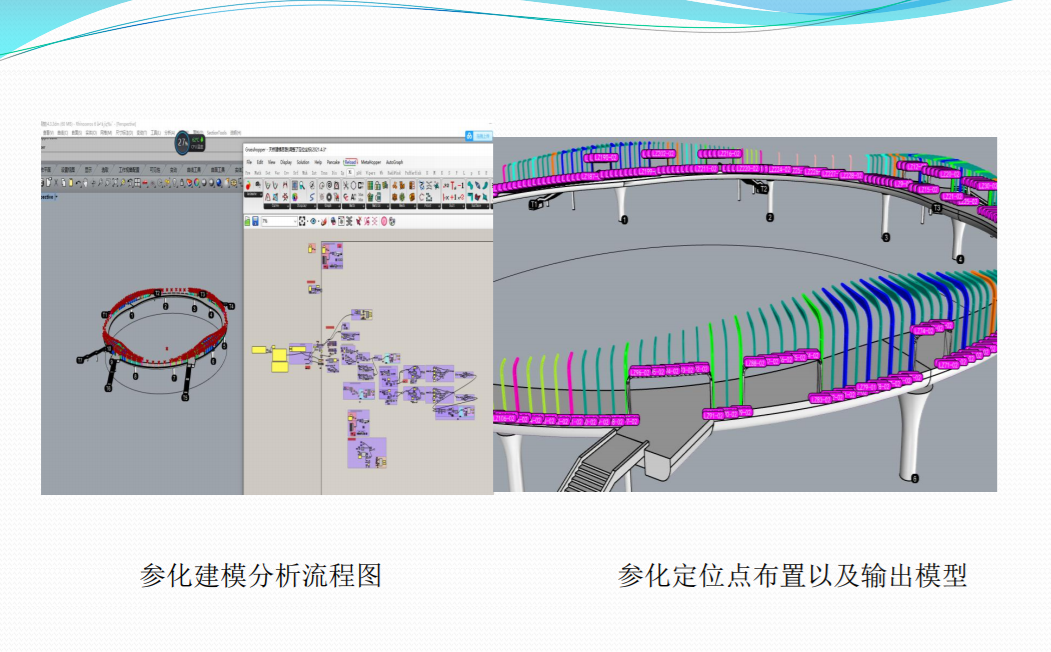Open Grasshopper's Edit menu
The height and width of the screenshot is (652, 1051).
[259, 162]
